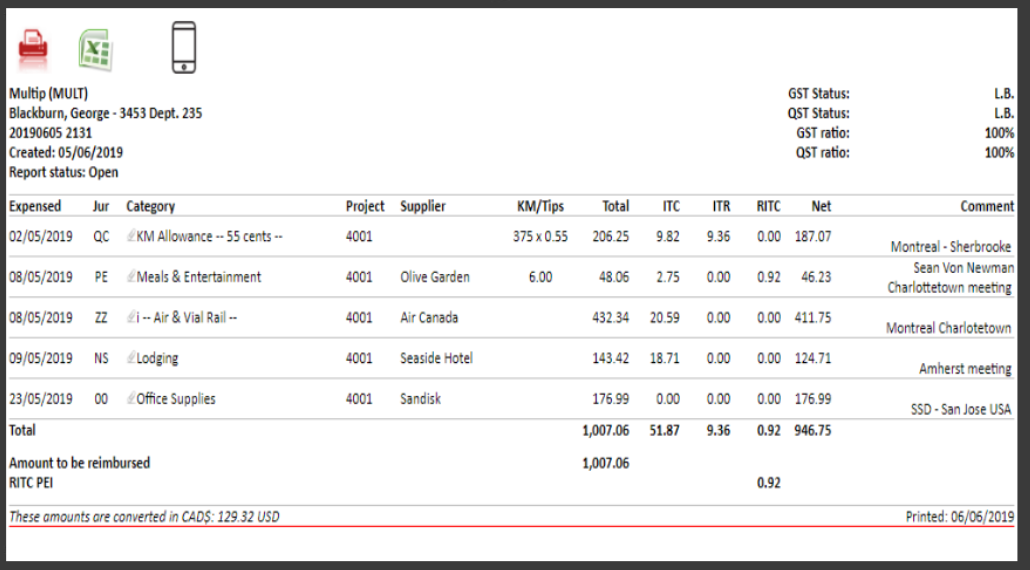This screenshot has height=570, width=1030.
Task: Click the Expensed column header
Action: [35, 206]
